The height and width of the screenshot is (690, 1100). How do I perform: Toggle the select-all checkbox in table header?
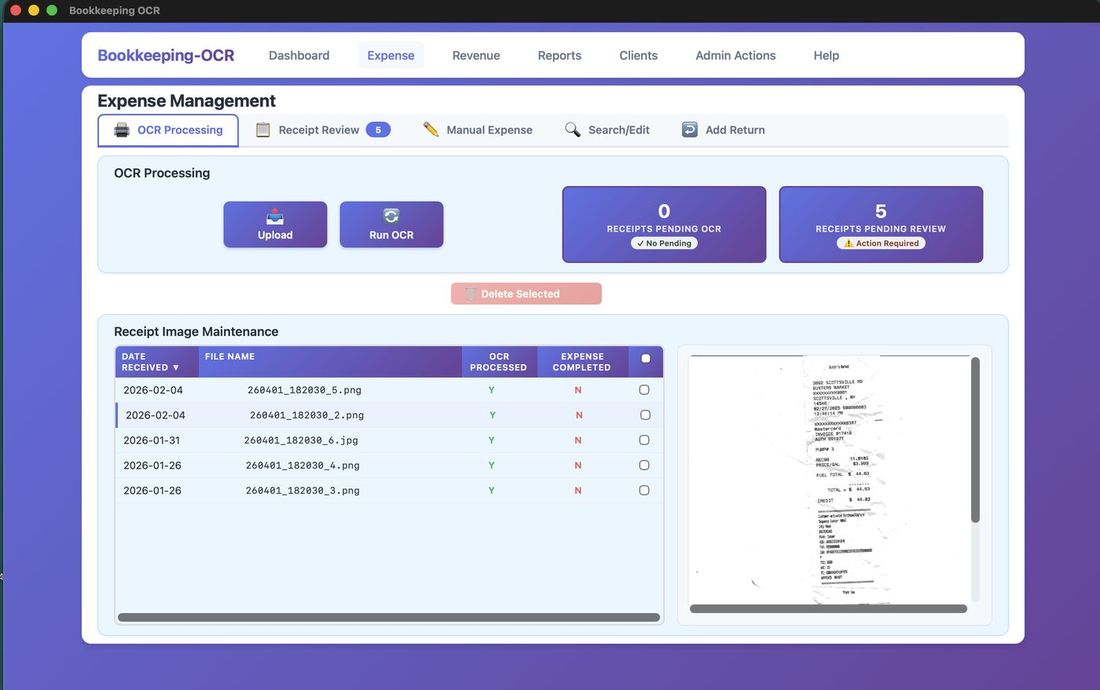coord(645,359)
